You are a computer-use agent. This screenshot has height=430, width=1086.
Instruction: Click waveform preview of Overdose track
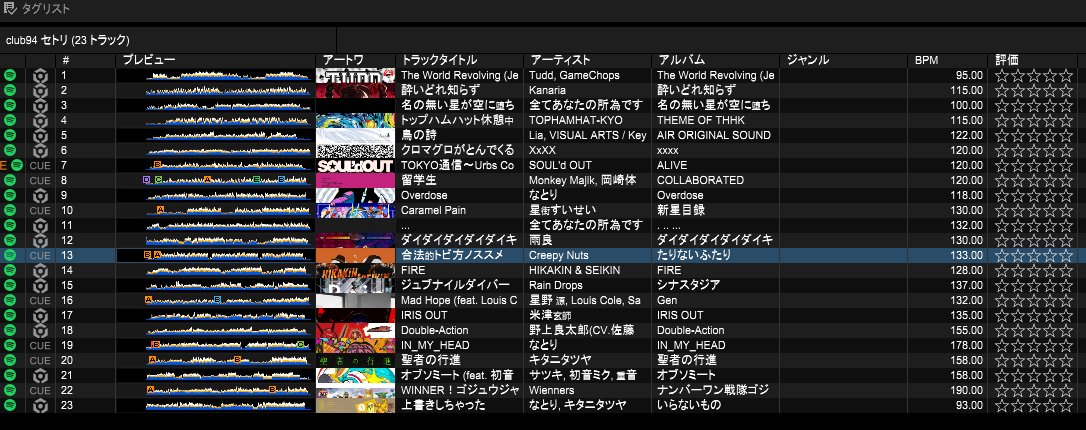[x=228, y=195]
